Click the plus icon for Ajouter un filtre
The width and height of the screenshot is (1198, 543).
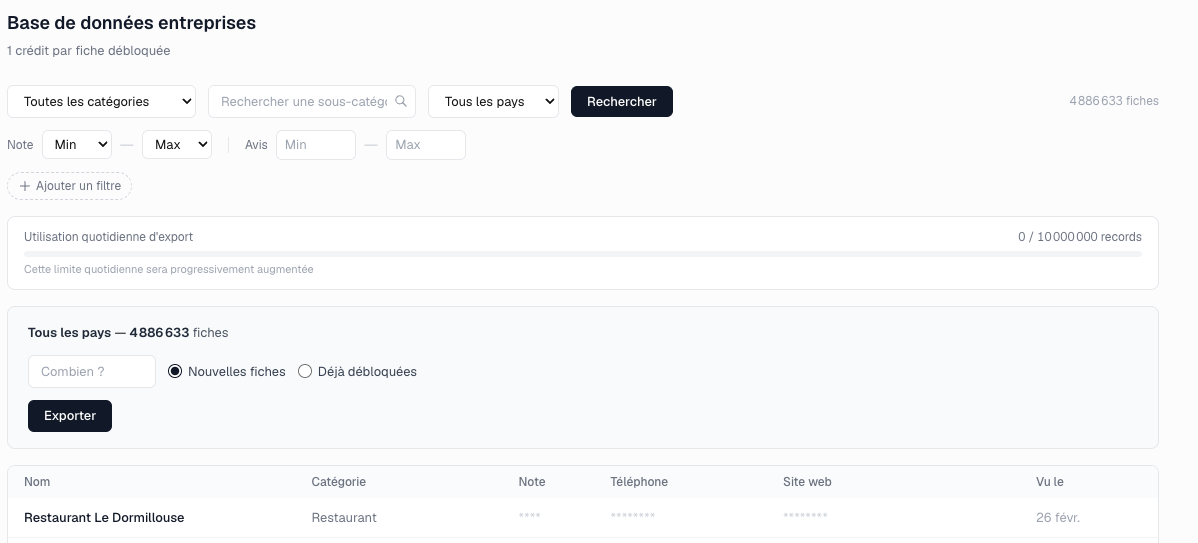(x=25, y=186)
